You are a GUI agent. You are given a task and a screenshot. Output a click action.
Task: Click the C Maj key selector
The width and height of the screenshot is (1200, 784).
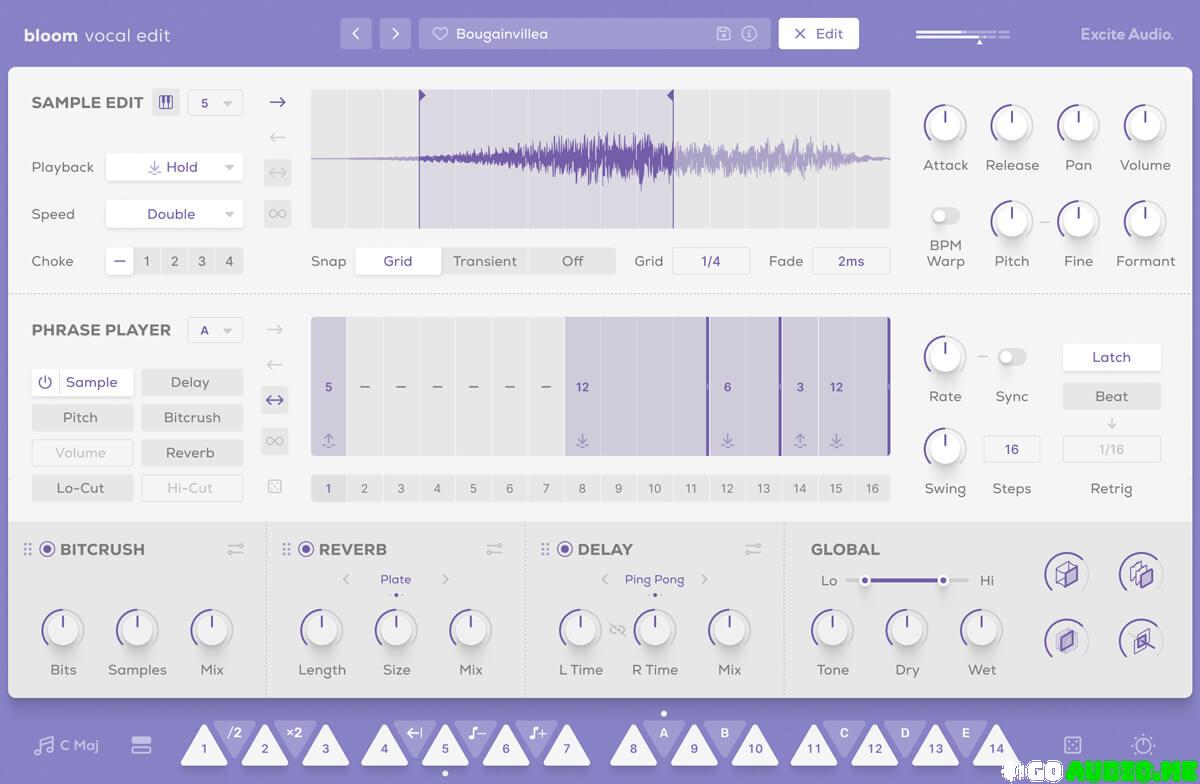66,746
